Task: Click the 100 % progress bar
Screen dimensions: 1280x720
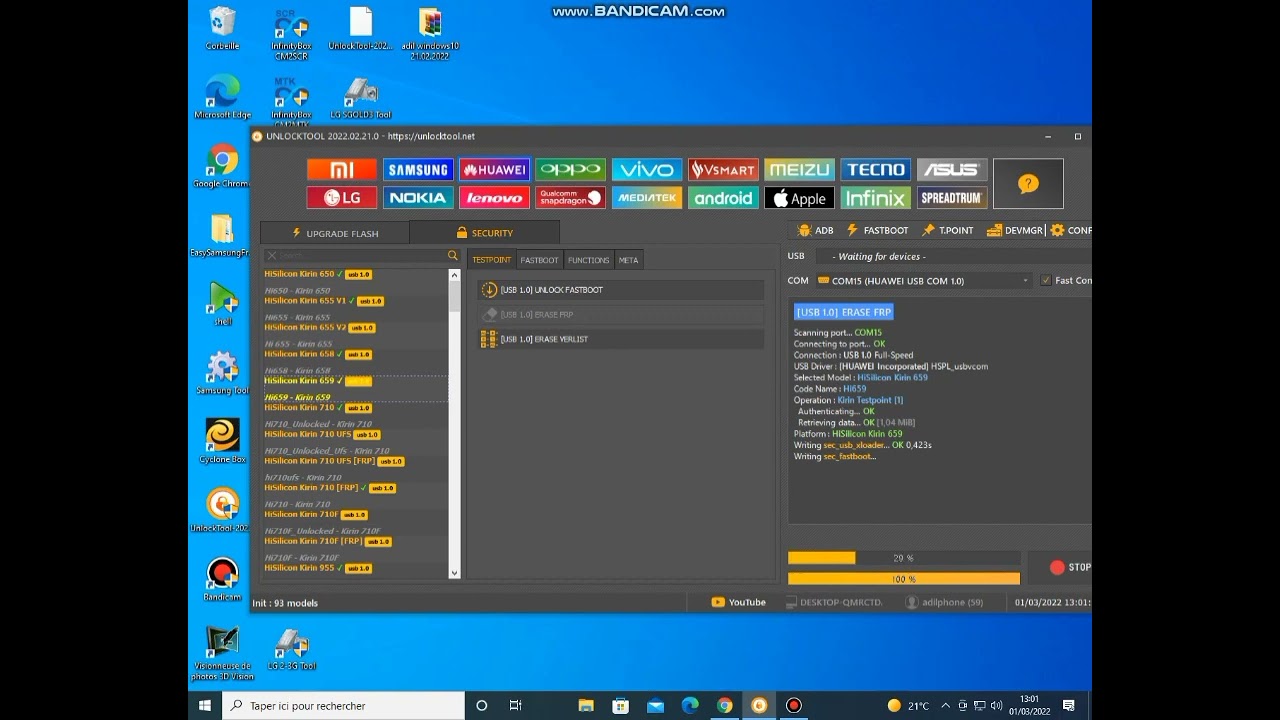Action: coord(904,578)
